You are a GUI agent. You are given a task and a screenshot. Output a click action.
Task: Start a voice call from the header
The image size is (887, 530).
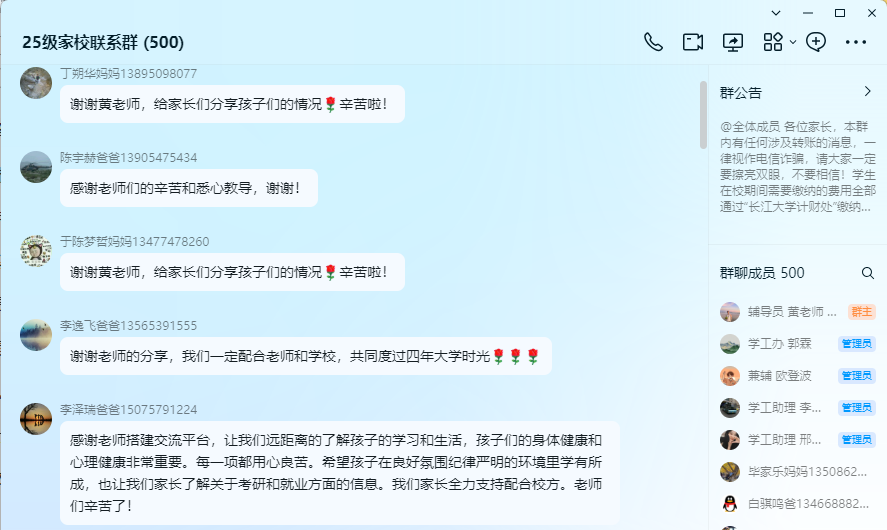coord(653,42)
